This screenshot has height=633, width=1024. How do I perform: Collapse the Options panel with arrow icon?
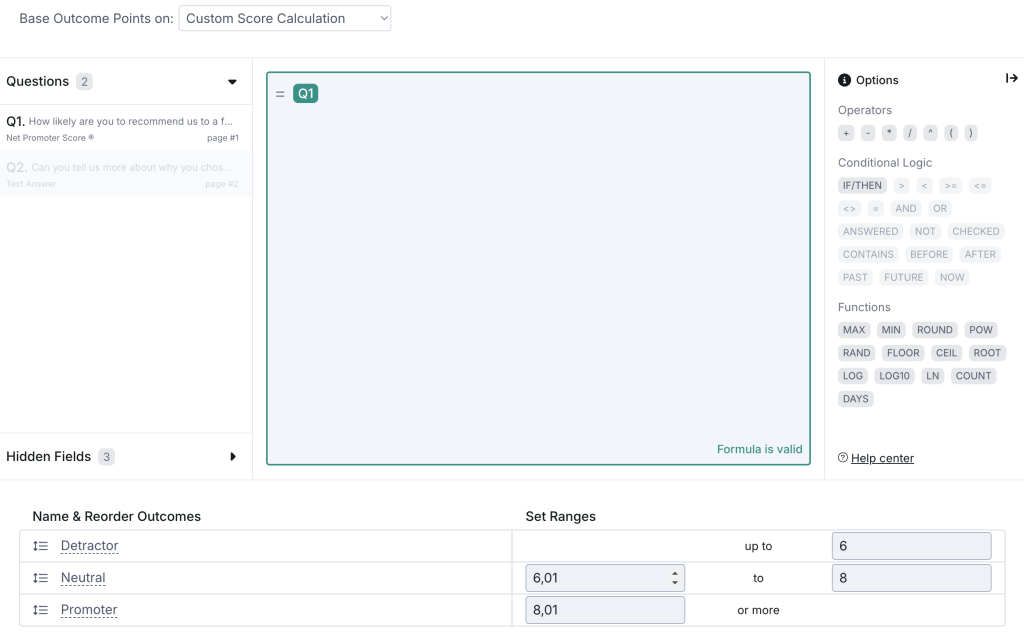1012,78
